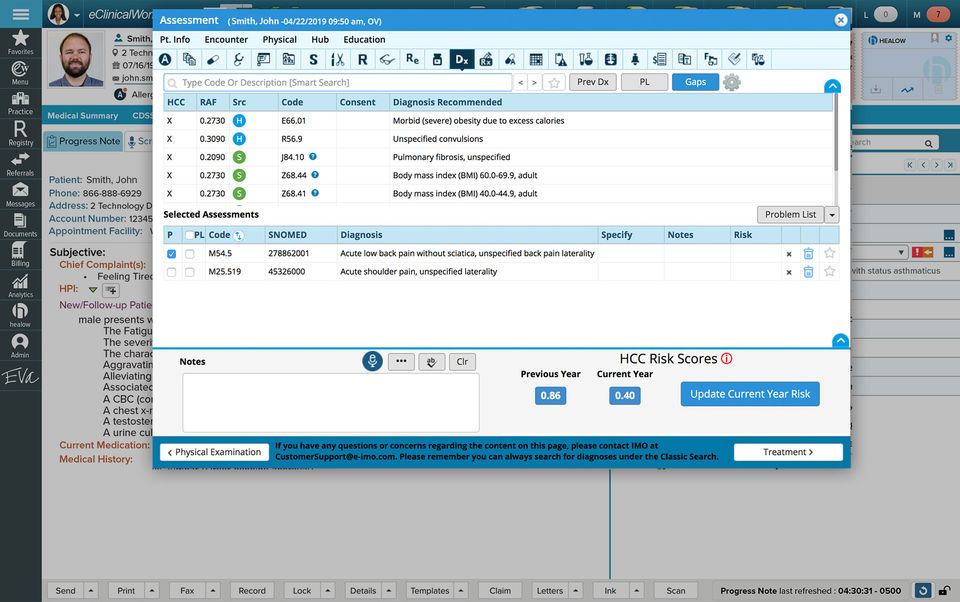This screenshot has width=960, height=602.
Task: Click previous year score 0.86
Action: point(550,396)
